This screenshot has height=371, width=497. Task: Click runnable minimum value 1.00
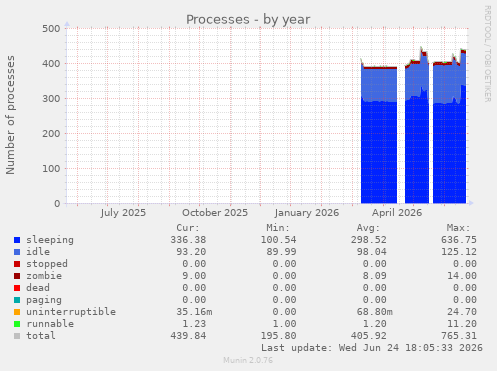click(284, 324)
